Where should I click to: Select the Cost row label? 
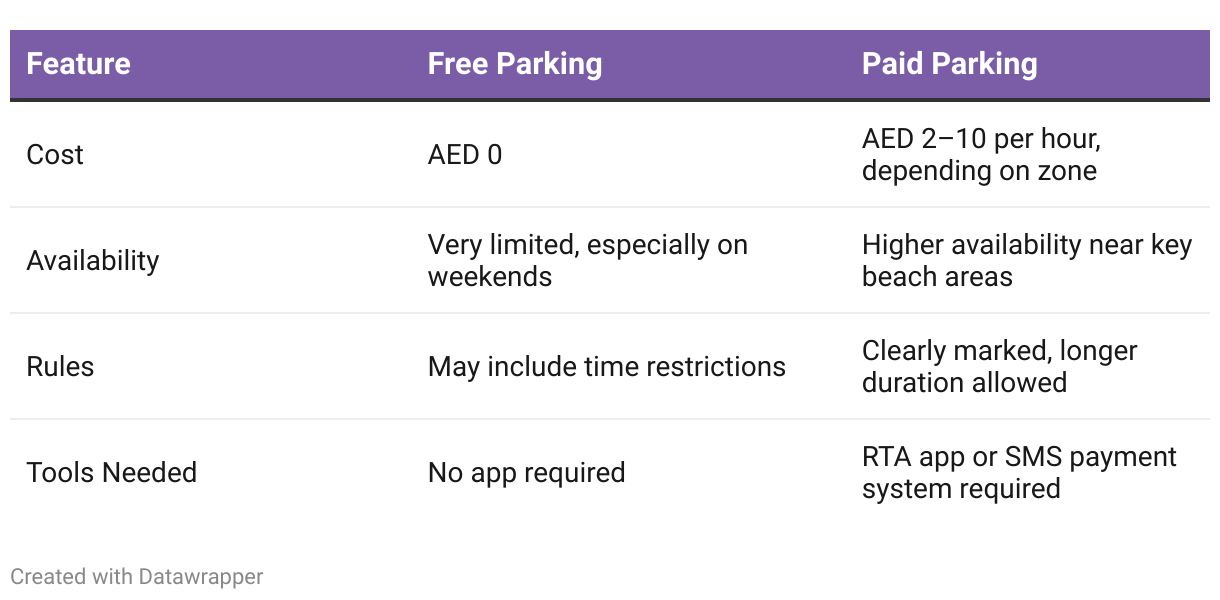(x=55, y=155)
